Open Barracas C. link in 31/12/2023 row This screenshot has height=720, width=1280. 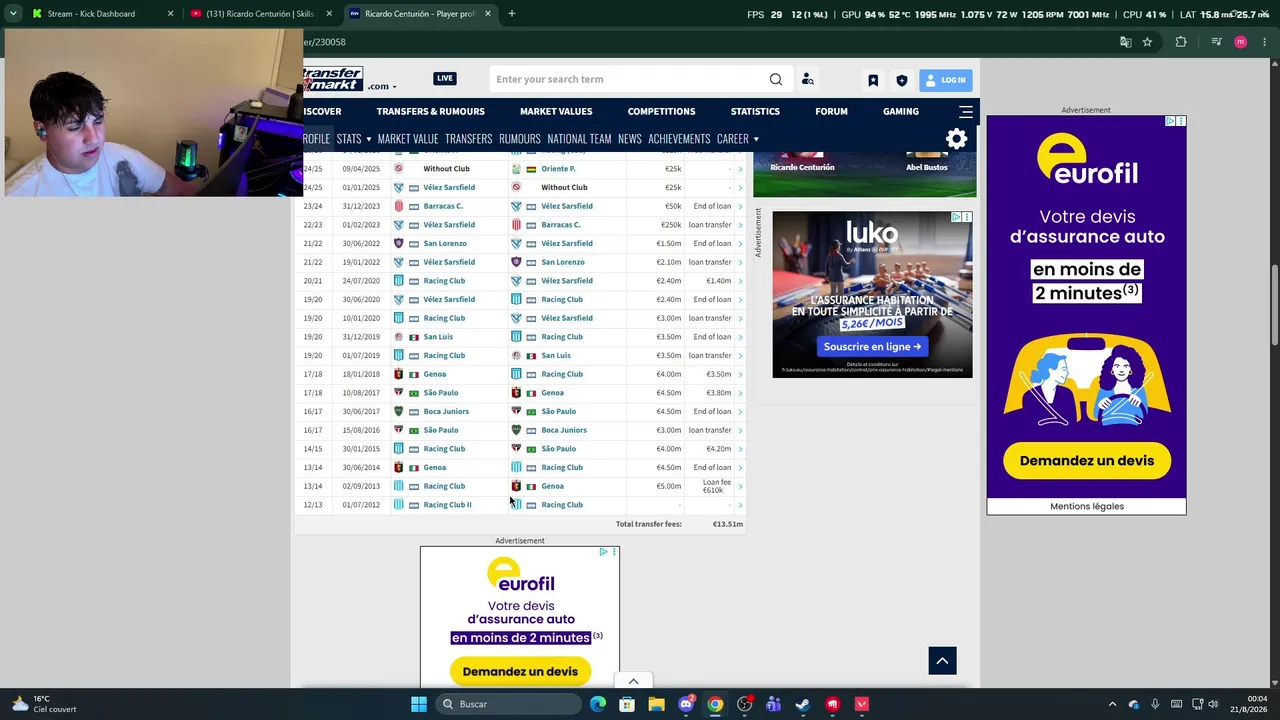(443, 206)
